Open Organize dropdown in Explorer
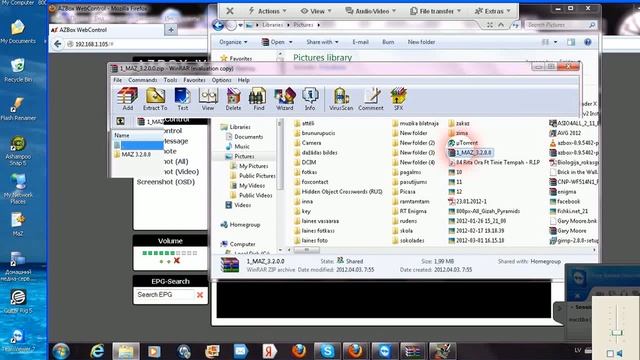The image size is (640, 360). (233, 42)
